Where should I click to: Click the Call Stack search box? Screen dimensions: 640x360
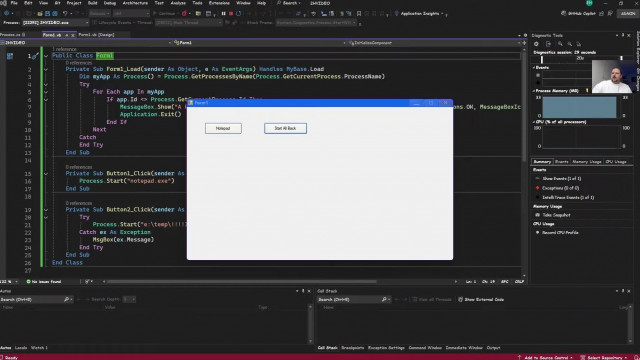(x=354, y=299)
